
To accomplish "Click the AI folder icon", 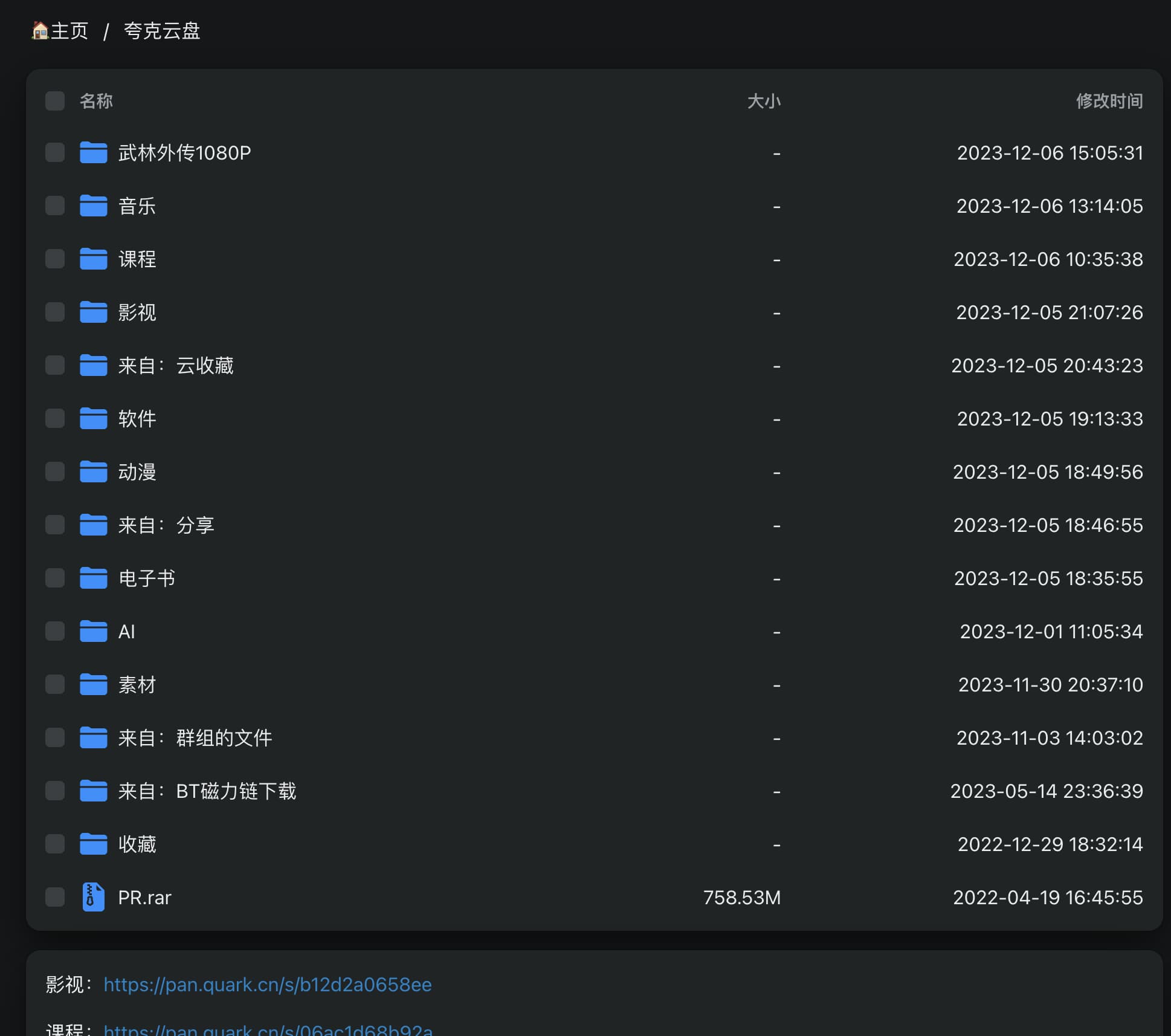I will 94,632.
